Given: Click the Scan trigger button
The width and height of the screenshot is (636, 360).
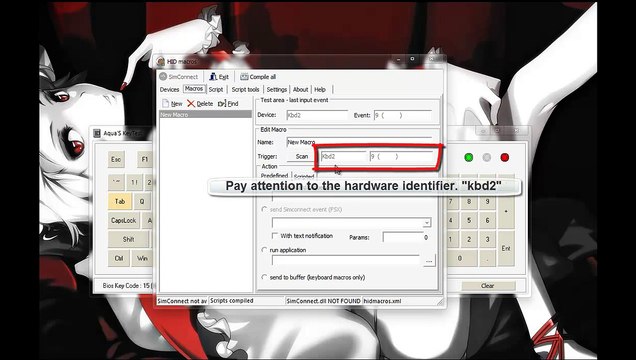Looking at the screenshot, I should point(301,156).
